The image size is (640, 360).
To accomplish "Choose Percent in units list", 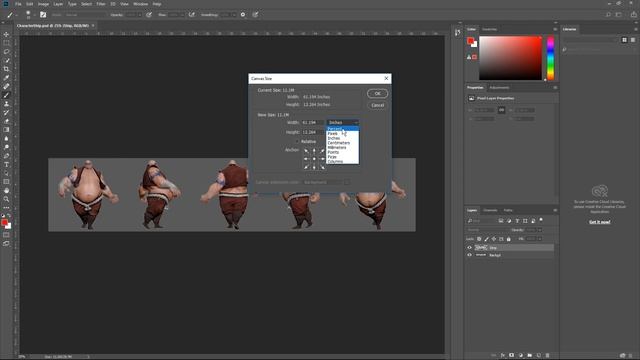I will [343, 129].
